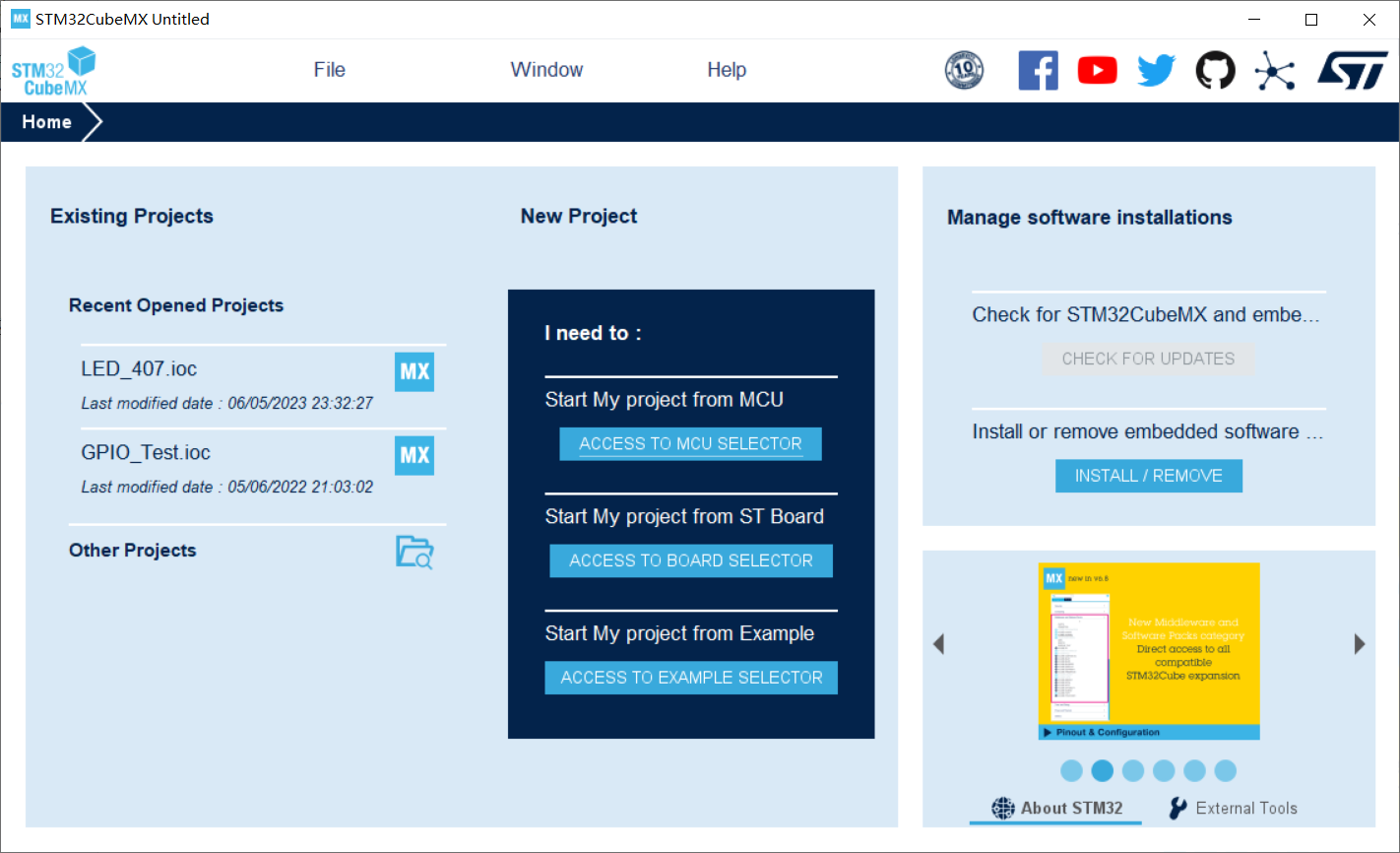Click 'Check for STM32CubeMX and embe...' text
The height and width of the screenshot is (853, 1400).
1146,315
